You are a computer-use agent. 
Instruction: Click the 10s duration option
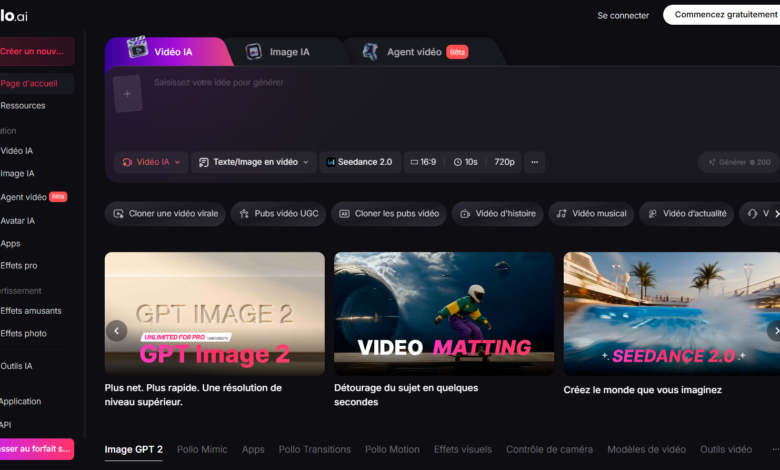[466, 162]
